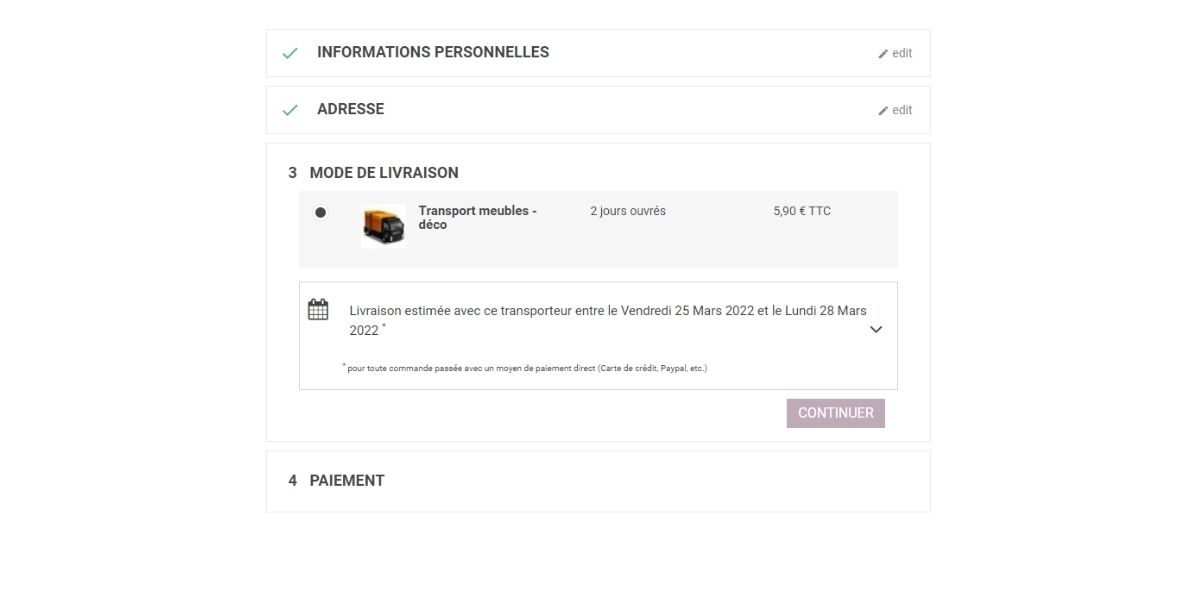This screenshot has height=600, width=1200.
Task: Click the pencil icon in the Adresse row
Action: pyautogui.click(x=883, y=111)
